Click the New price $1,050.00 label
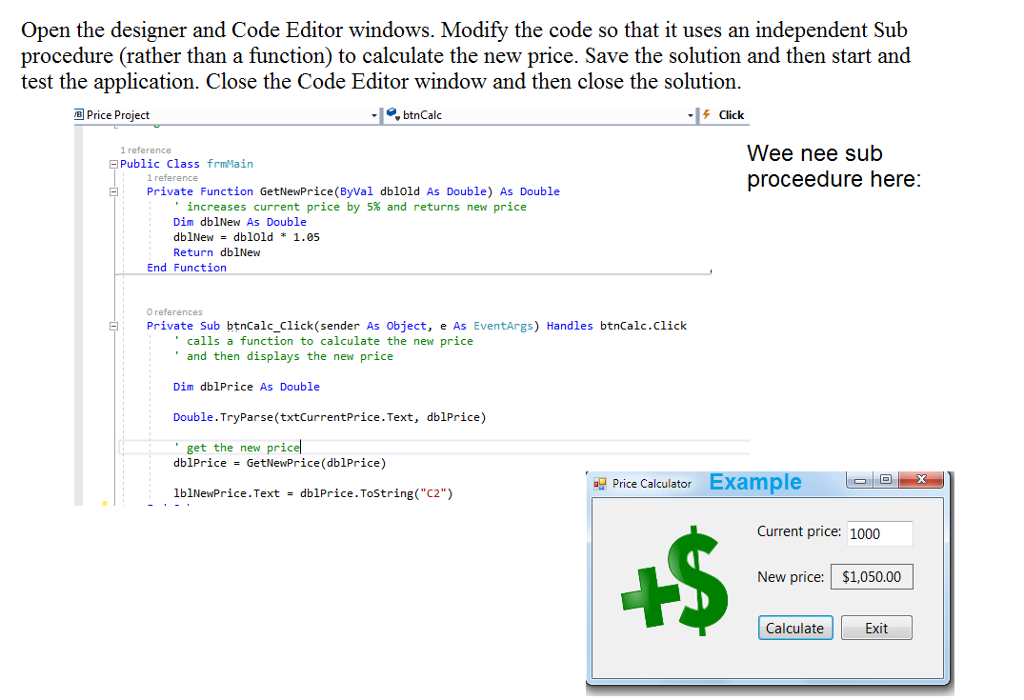This screenshot has width=1024, height=700. [x=872, y=577]
